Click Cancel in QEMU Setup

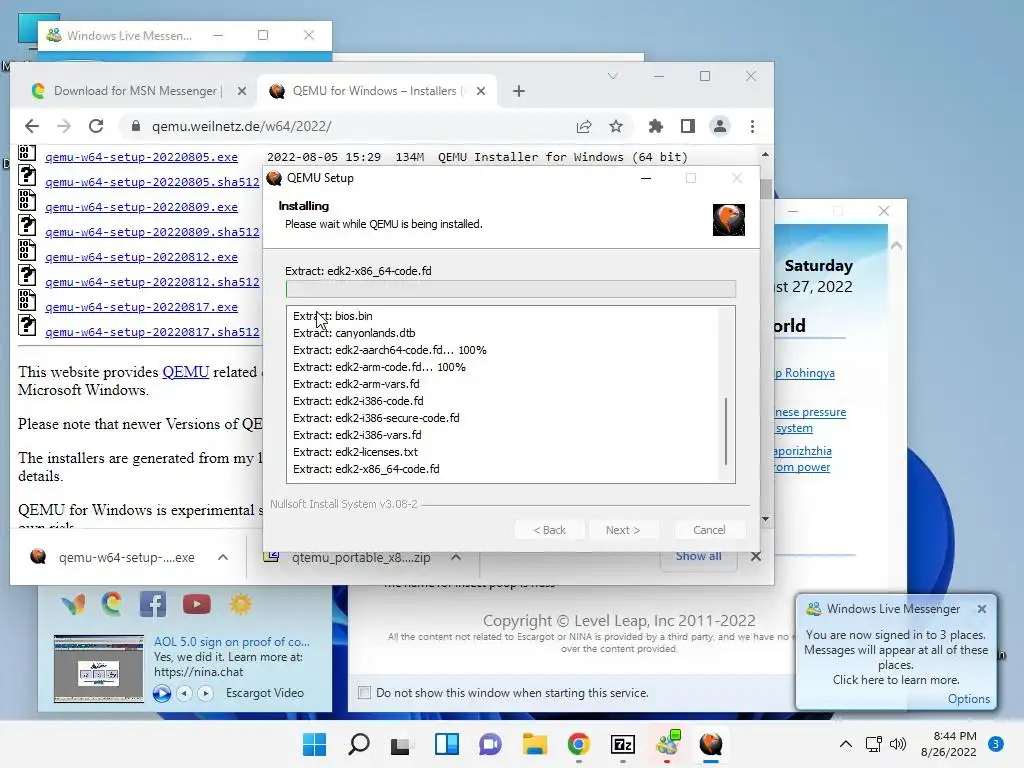709,530
